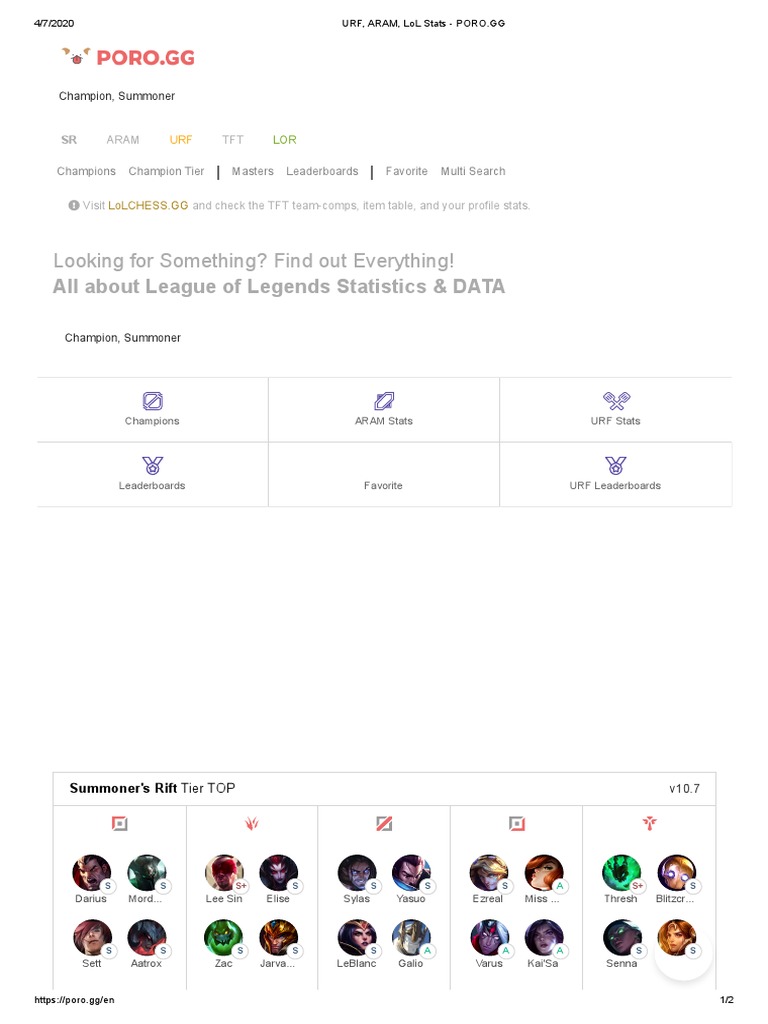The height and width of the screenshot is (1024, 768).
Task: Open the Champion Tier menu link
Action: tap(166, 172)
